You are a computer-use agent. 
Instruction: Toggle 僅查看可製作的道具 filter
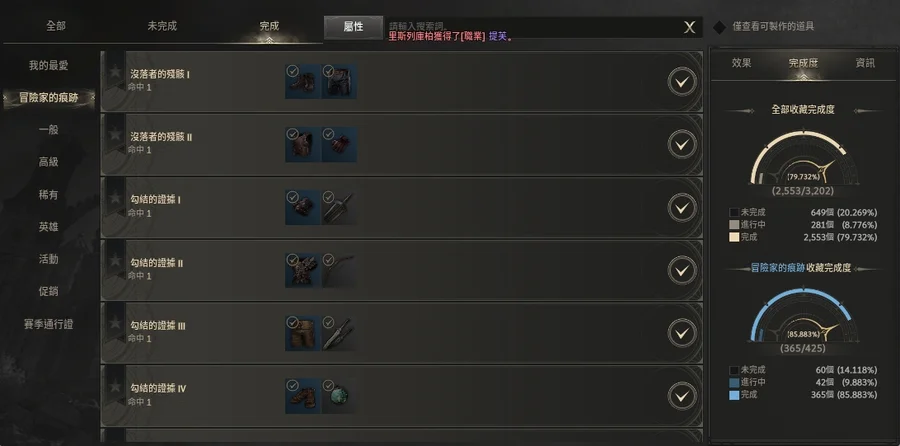click(719, 27)
